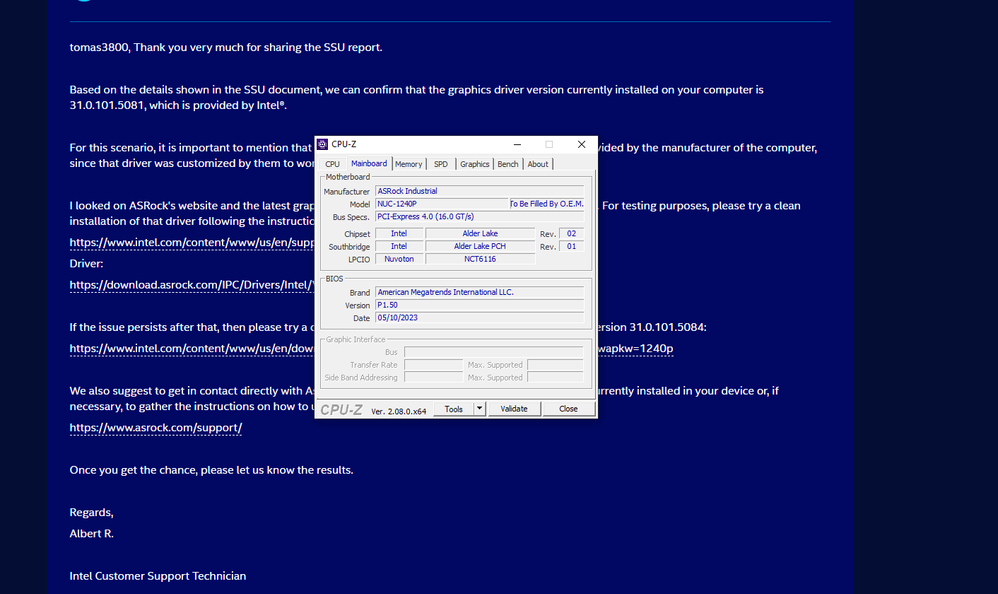Switch to the Graphics tab
The image size is (998, 594).
tap(475, 164)
